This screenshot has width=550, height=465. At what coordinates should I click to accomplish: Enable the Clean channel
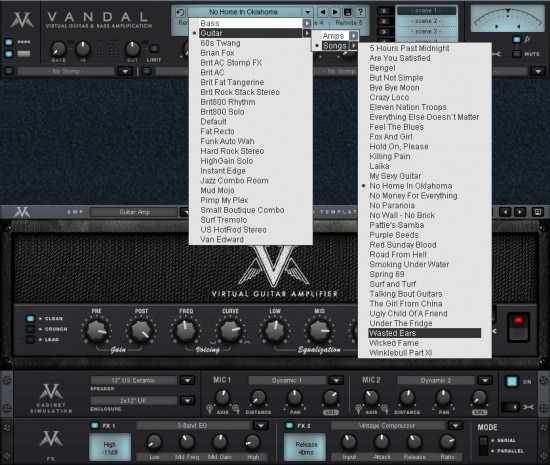(x=31, y=318)
